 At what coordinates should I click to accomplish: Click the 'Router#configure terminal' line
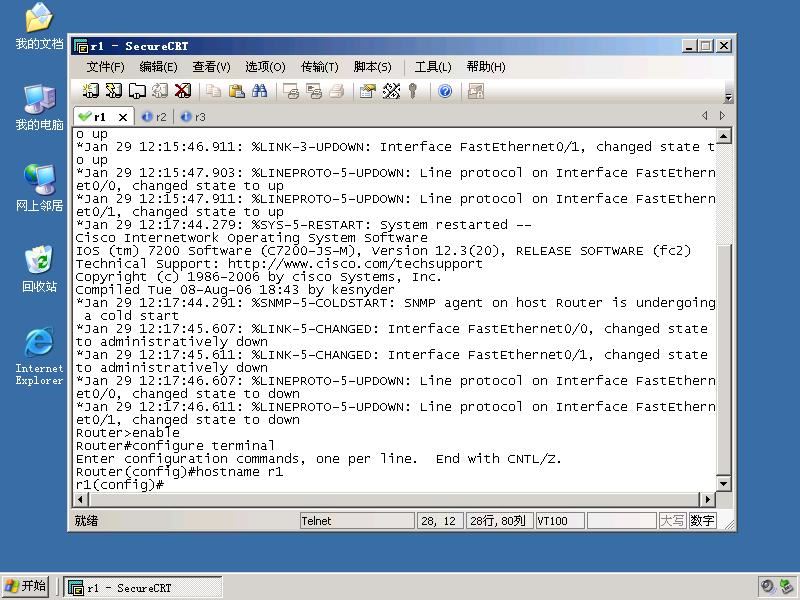pyautogui.click(x=175, y=446)
